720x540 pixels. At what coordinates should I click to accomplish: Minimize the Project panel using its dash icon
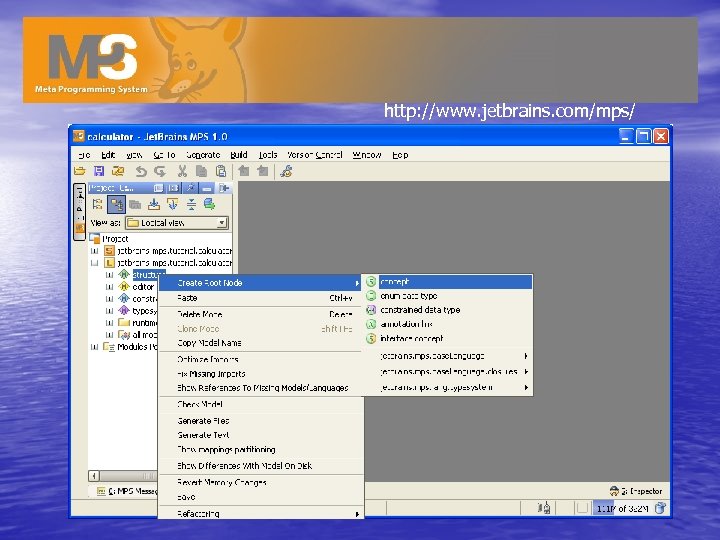point(207,188)
